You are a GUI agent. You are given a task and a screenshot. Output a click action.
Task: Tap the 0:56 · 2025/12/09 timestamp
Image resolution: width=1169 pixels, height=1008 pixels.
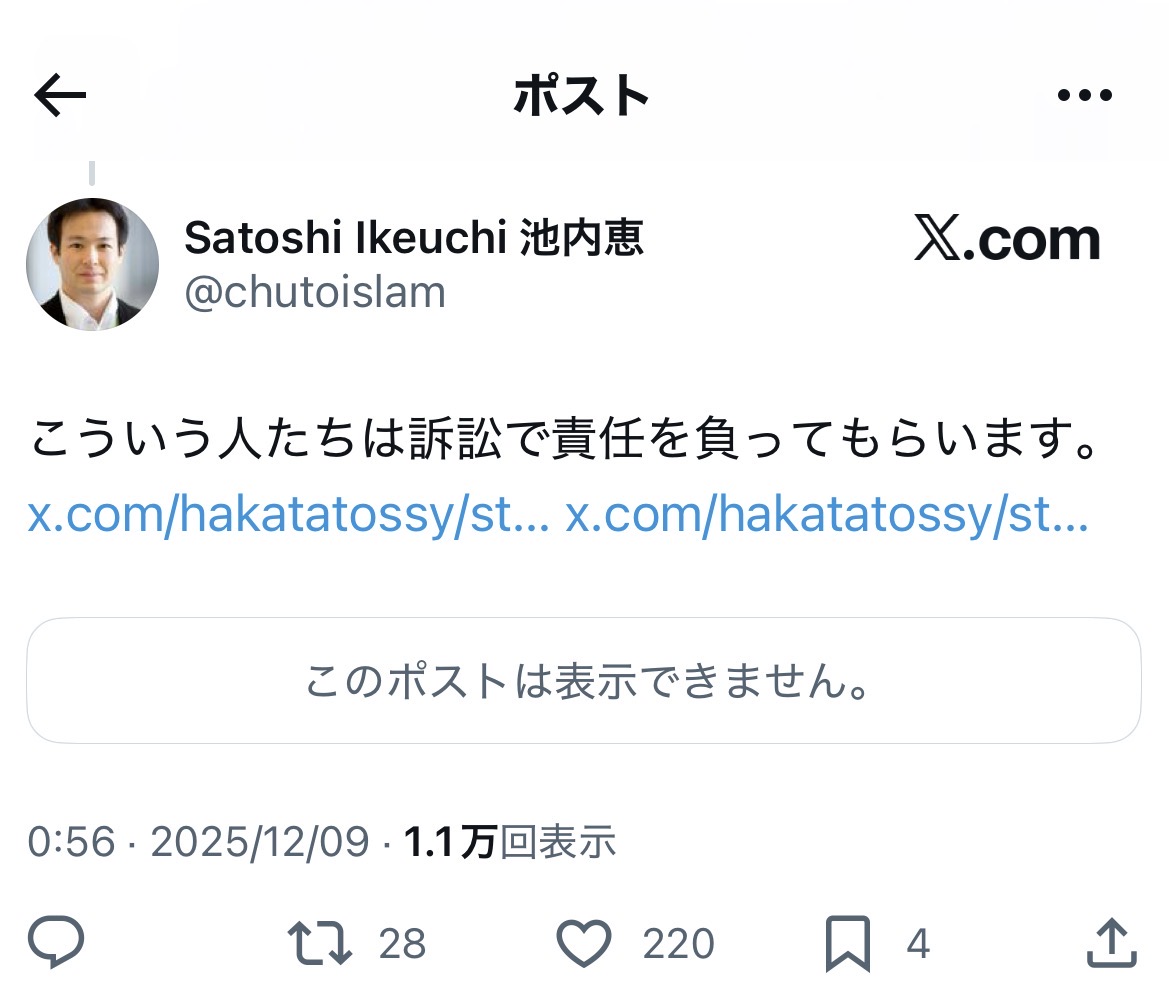coord(198,842)
